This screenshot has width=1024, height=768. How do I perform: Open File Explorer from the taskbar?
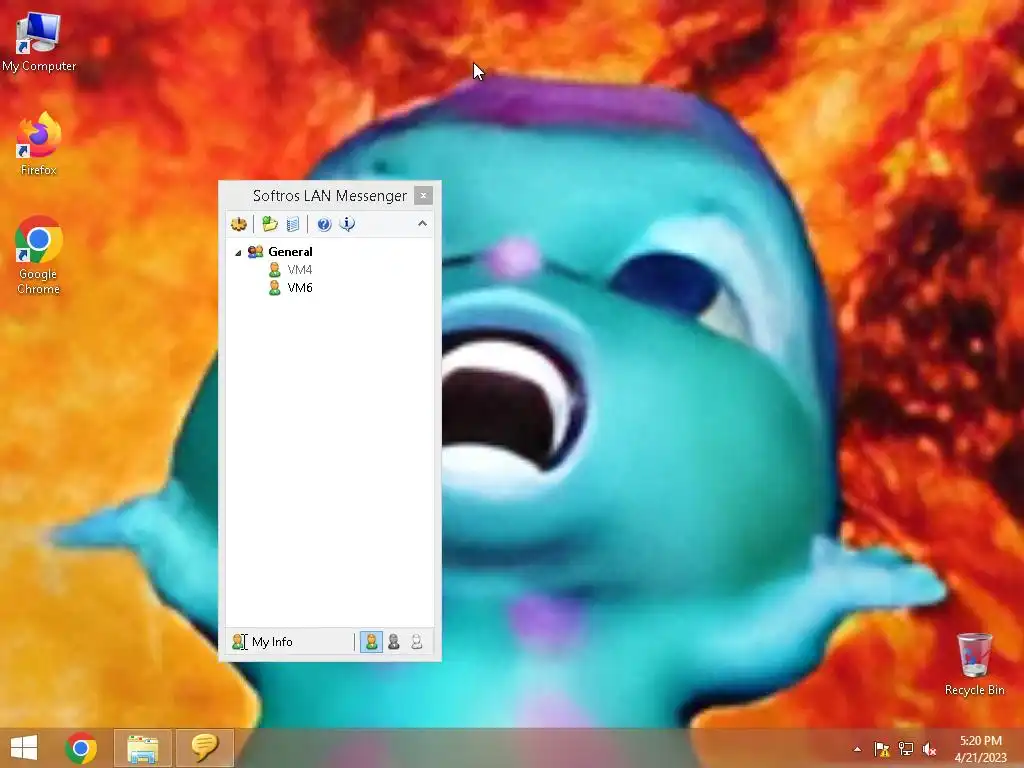coord(142,748)
